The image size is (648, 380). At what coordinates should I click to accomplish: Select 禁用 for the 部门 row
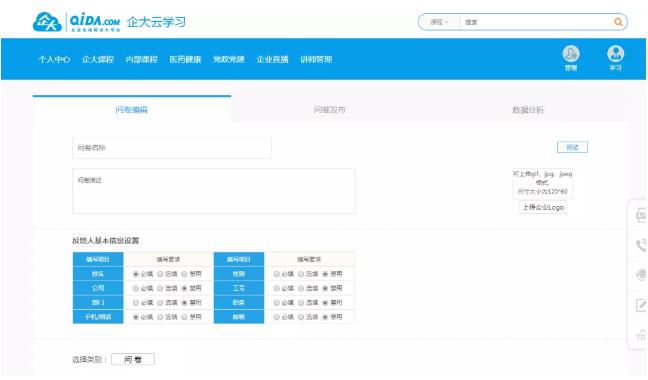pyautogui.click(x=184, y=303)
